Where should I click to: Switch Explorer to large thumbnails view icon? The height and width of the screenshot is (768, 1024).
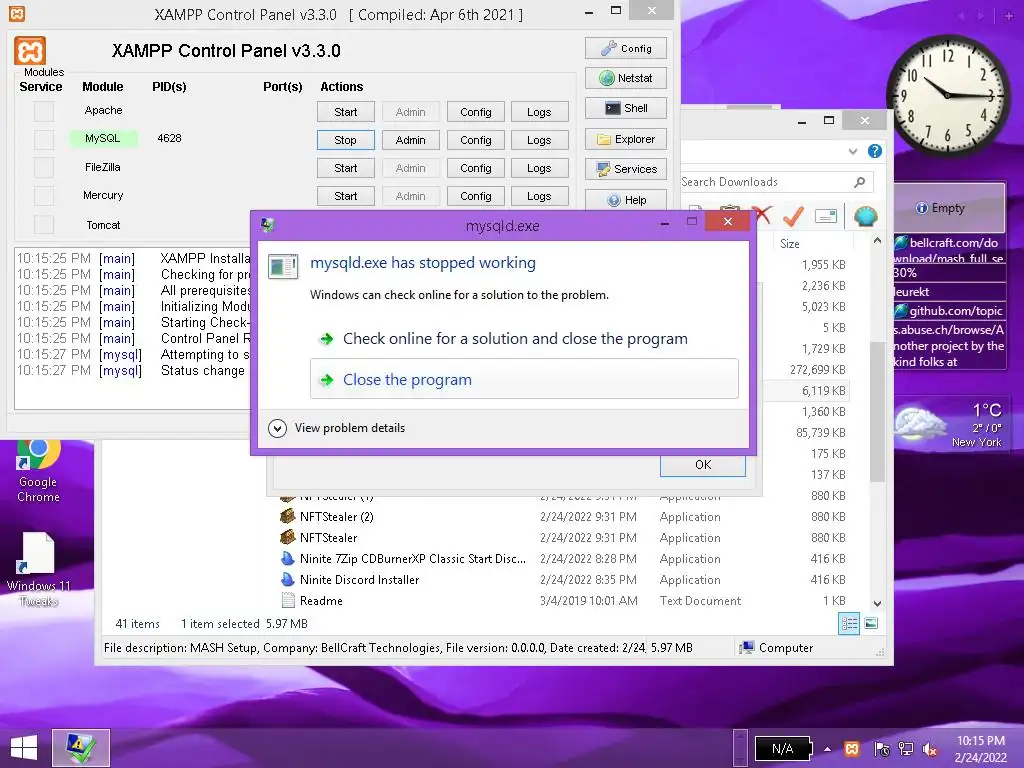pos(871,624)
